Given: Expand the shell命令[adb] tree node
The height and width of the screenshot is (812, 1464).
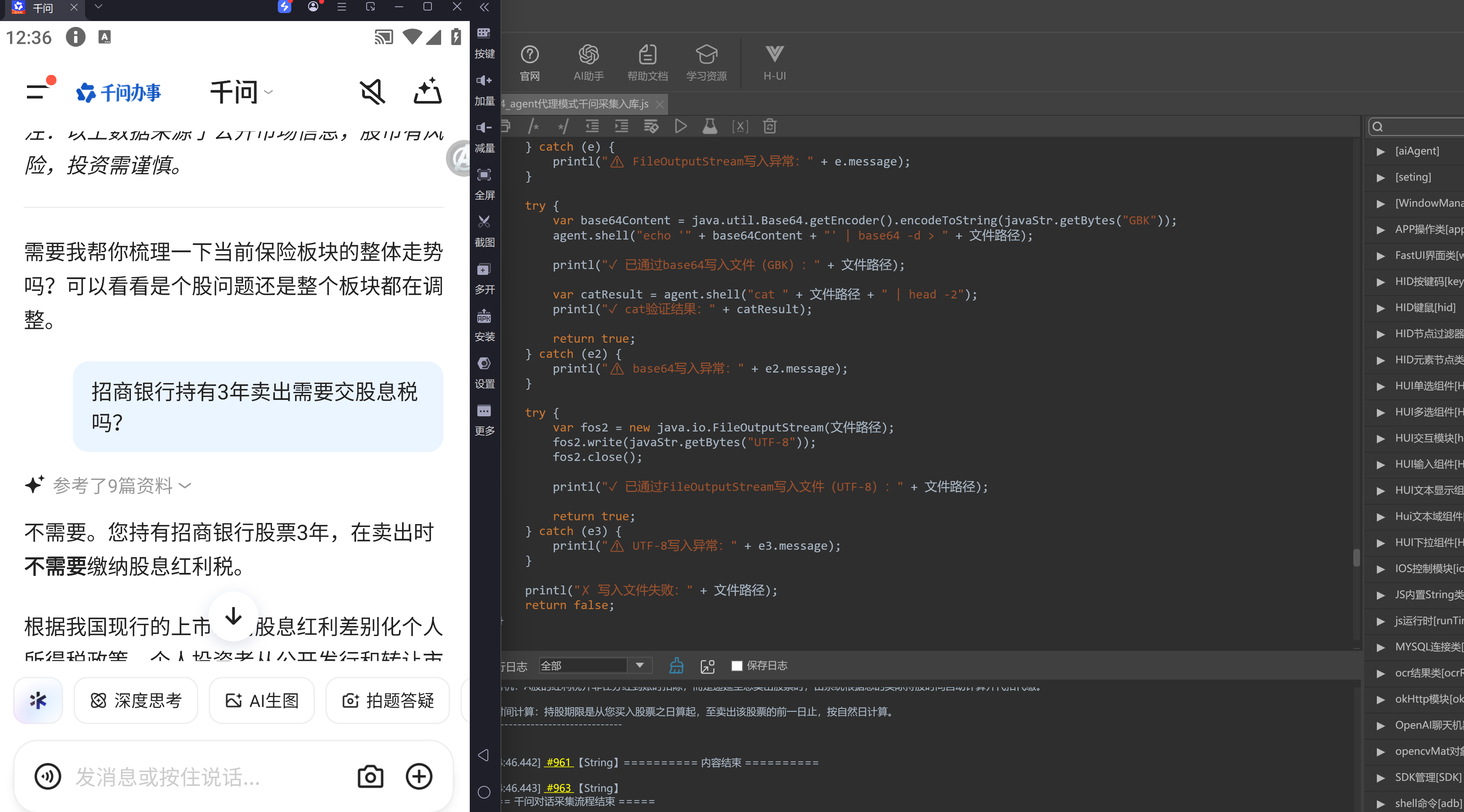Looking at the screenshot, I should (1381, 804).
